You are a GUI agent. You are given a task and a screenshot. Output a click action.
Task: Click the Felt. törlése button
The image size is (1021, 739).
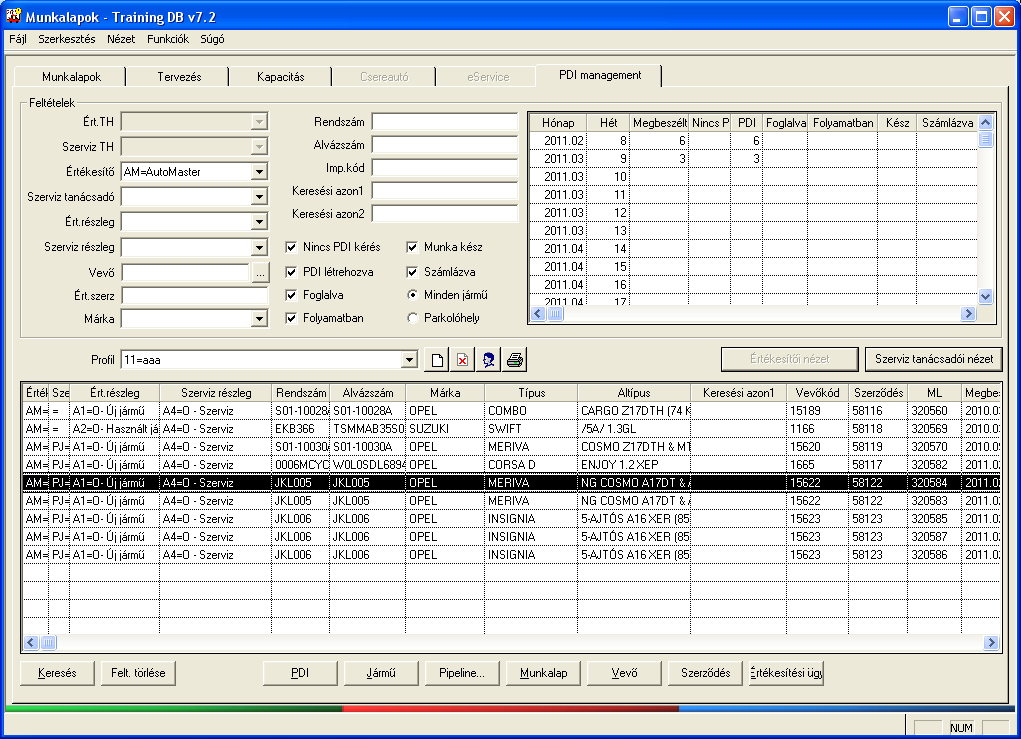tap(138, 673)
